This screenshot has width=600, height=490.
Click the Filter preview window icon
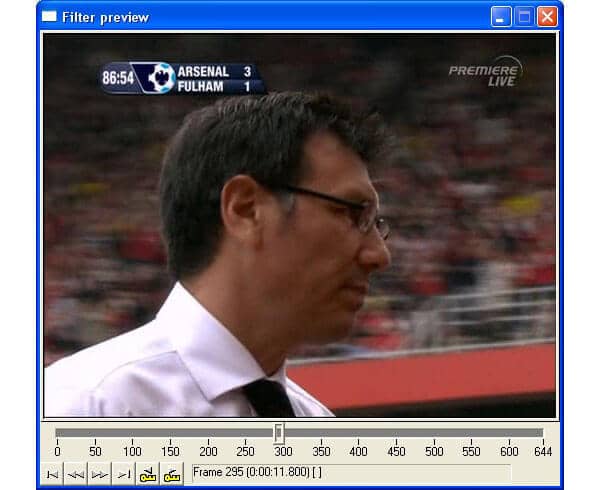(49, 17)
